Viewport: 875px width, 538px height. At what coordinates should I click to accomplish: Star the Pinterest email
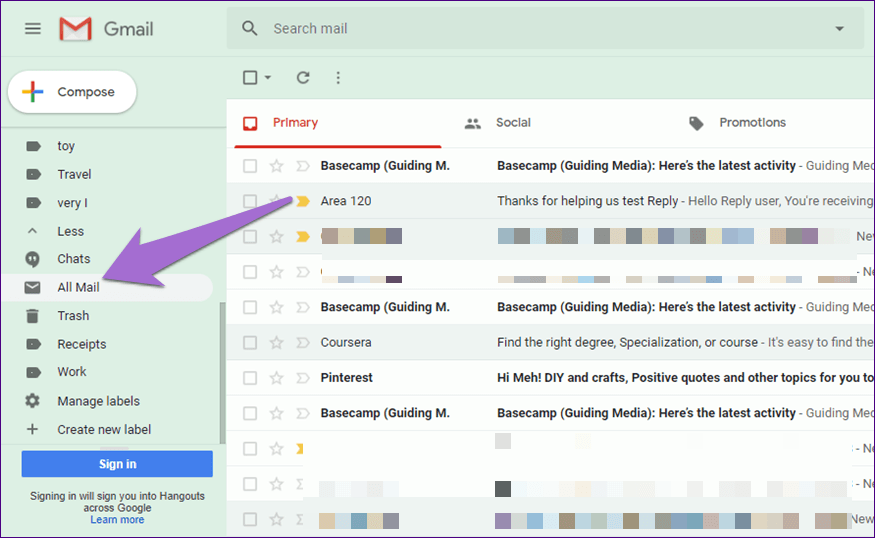(276, 378)
